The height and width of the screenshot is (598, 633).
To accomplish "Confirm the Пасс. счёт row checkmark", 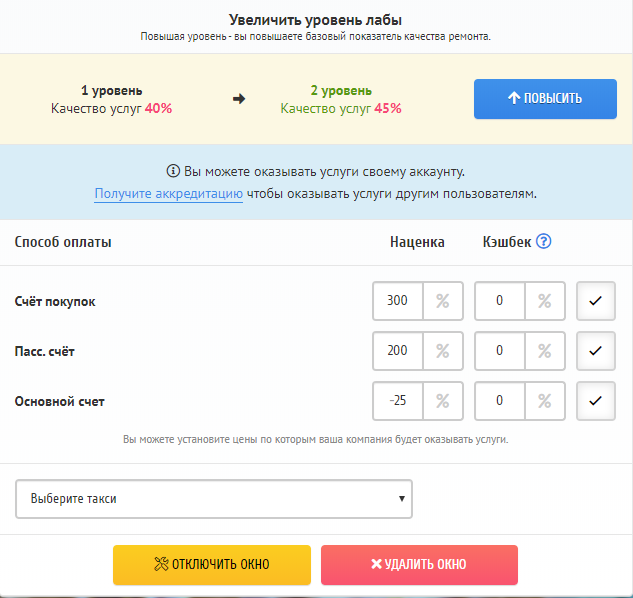I will coord(595,351).
